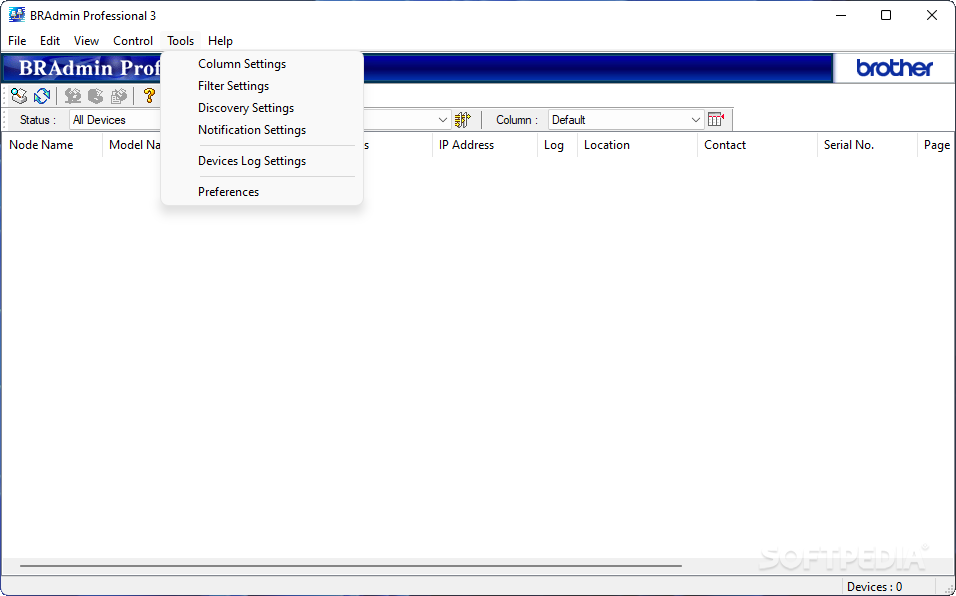Click the horizontal scrollbar at bottom
956x596 pixels.
coord(351,566)
